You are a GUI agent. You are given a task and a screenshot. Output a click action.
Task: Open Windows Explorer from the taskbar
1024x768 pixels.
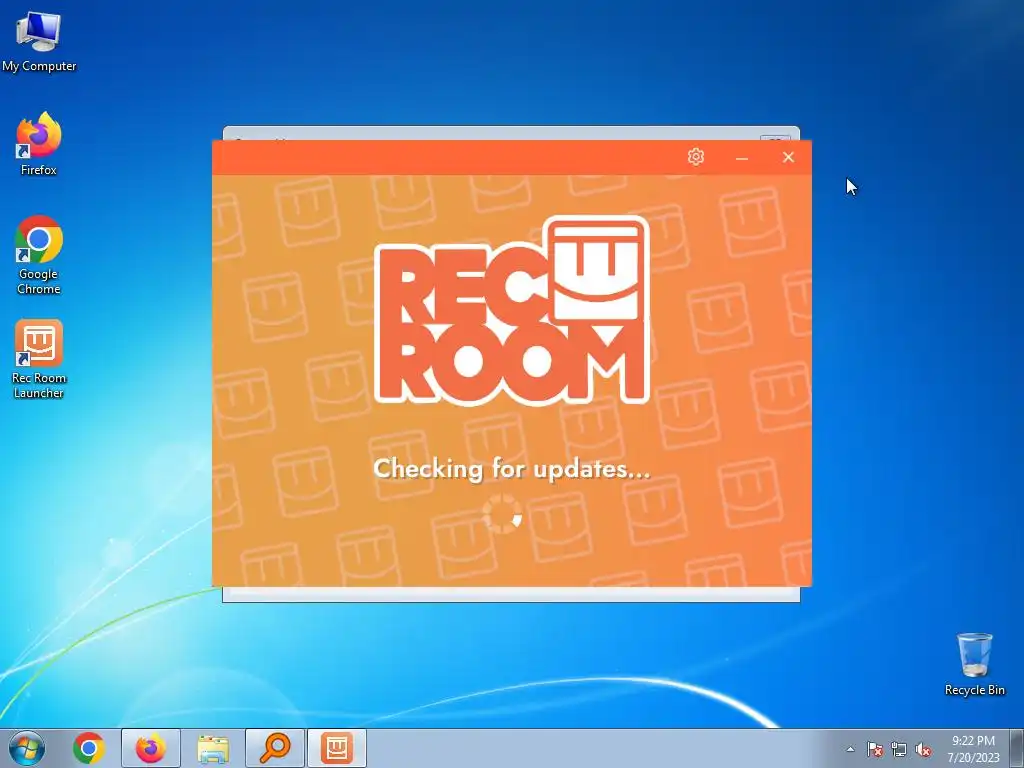(213, 748)
